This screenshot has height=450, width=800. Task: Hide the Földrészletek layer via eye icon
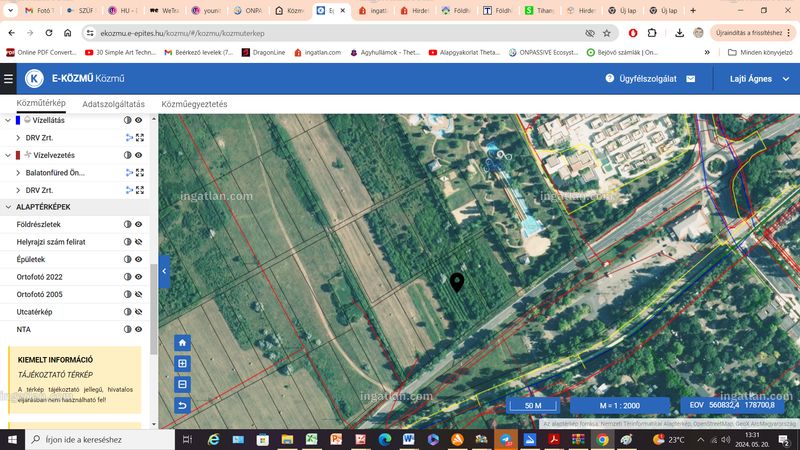pos(138,224)
